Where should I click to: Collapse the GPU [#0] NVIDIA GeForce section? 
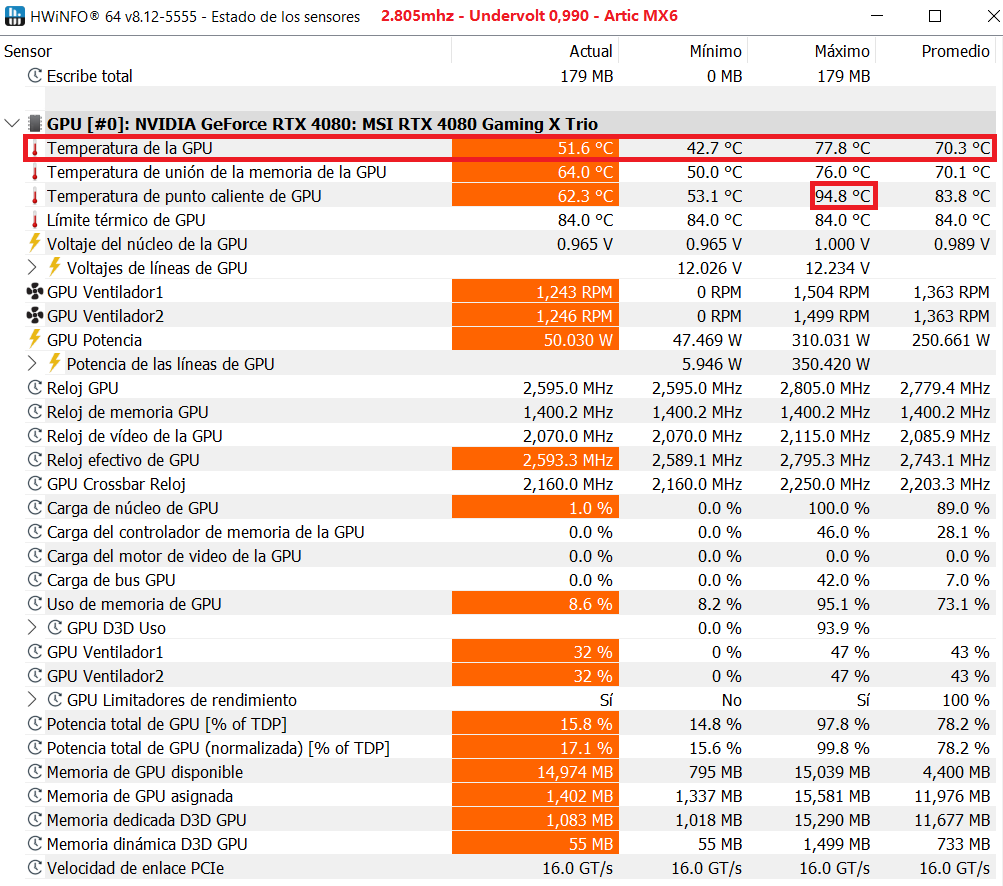point(12,123)
